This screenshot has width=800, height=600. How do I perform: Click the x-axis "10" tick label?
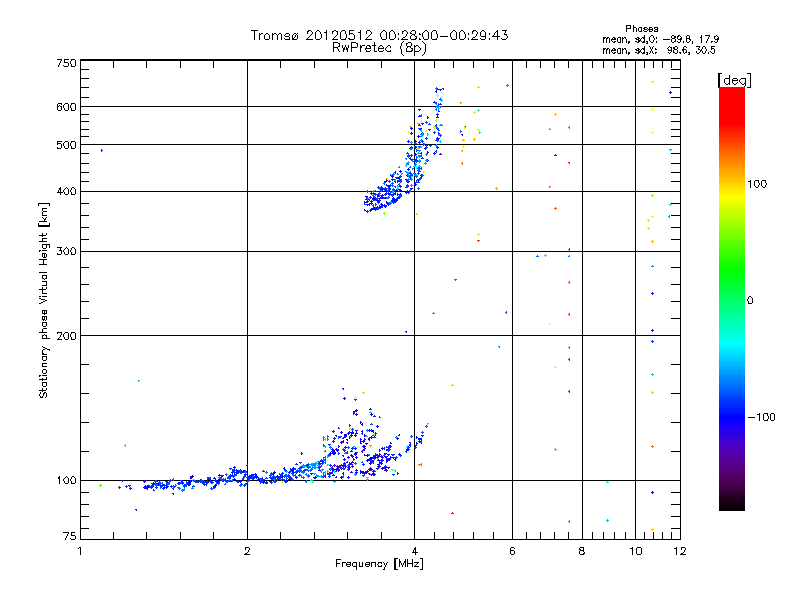[x=636, y=551]
